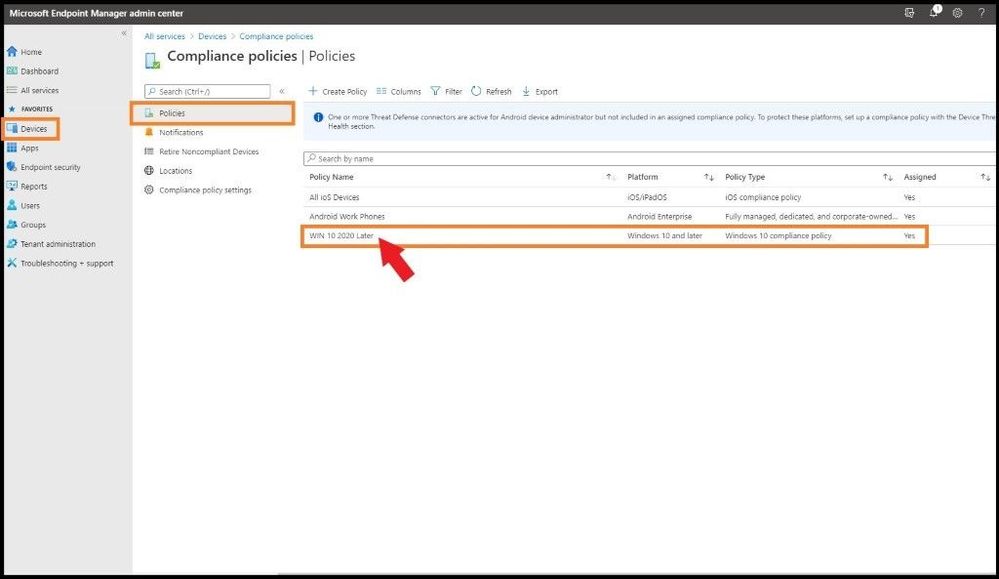Open Compliance policy settings

[x=198, y=190]
